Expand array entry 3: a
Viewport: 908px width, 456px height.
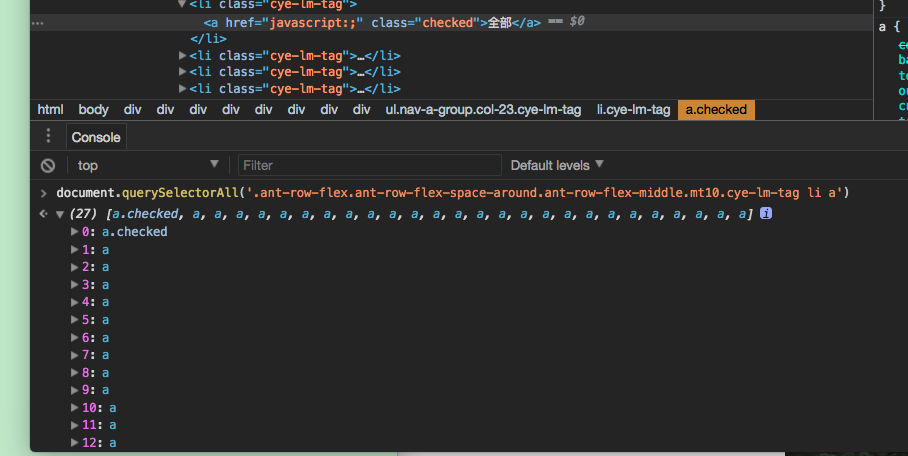click(74, 284)
